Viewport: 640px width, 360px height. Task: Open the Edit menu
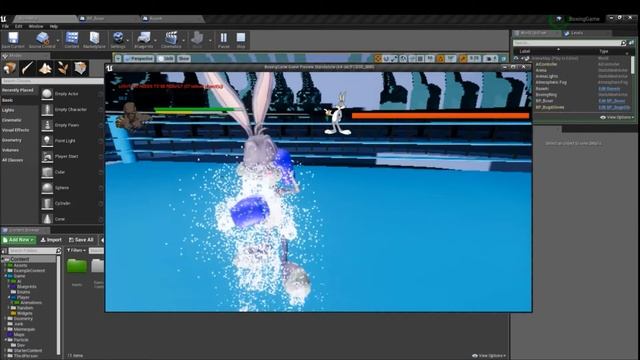pyautogui.click(x=18, y=26)
